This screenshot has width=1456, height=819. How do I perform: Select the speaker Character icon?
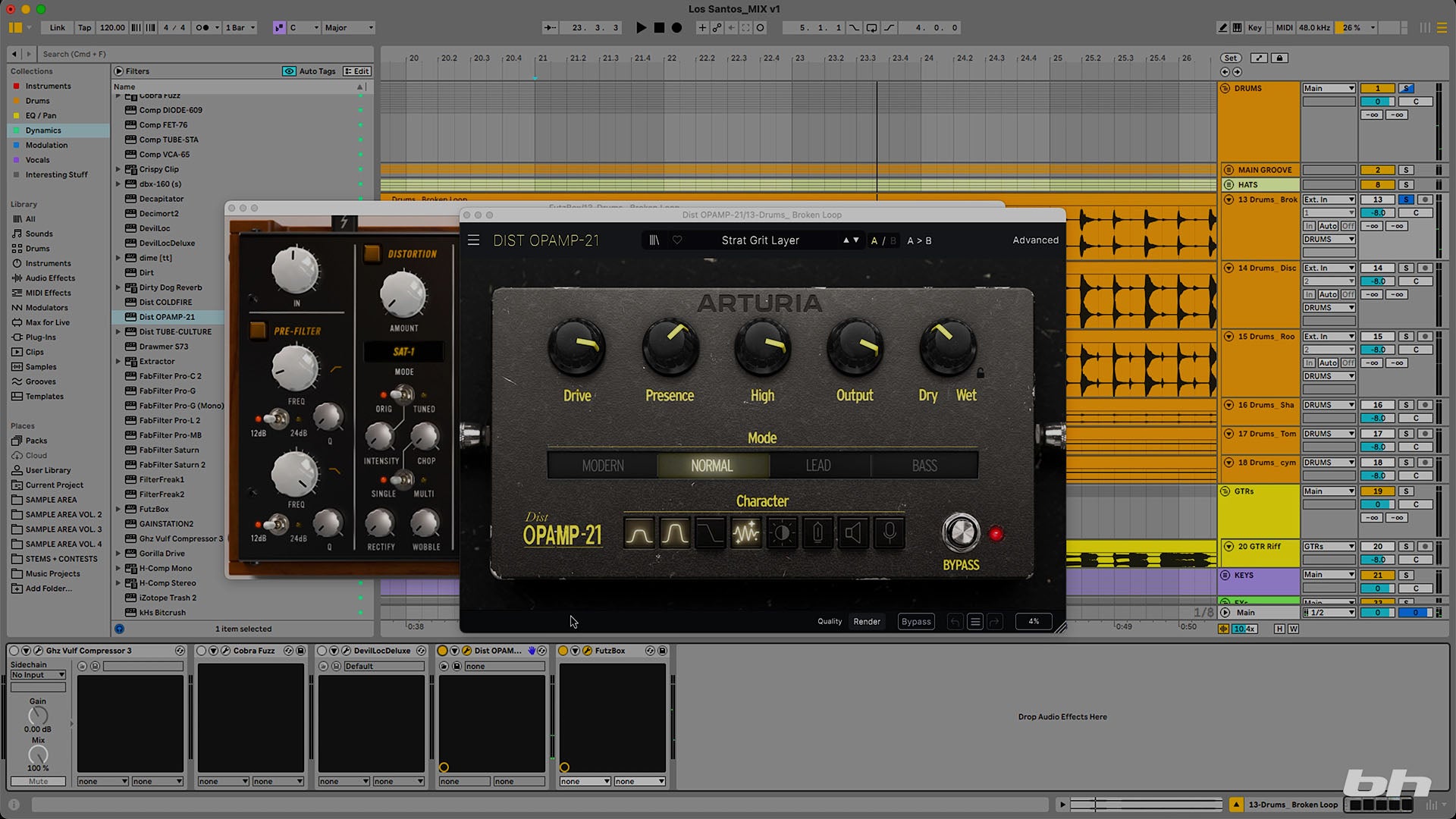tap(853, 533)
